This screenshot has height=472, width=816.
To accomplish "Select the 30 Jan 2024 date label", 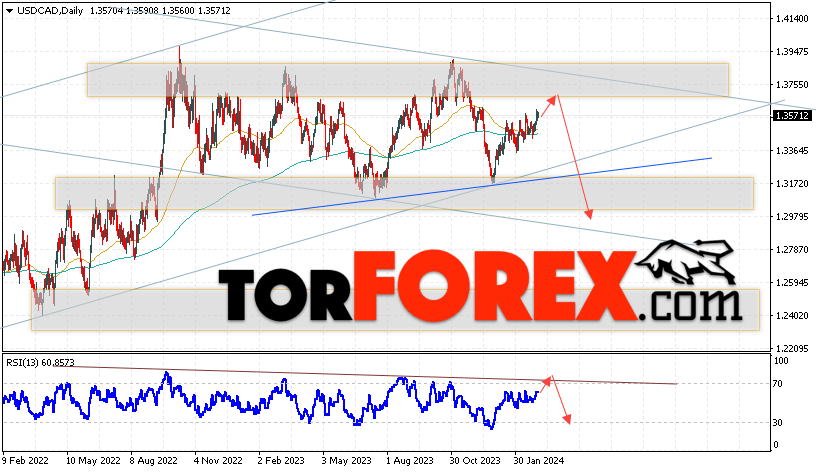I will point(539,461).
